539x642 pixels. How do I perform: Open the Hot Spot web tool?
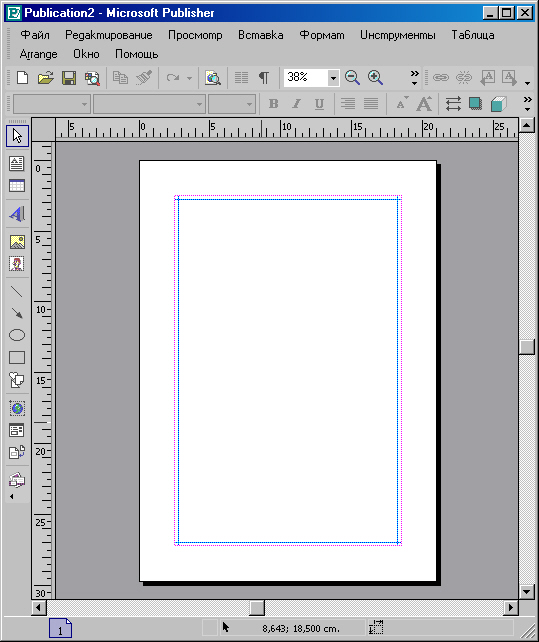click(x=17, y=408)
